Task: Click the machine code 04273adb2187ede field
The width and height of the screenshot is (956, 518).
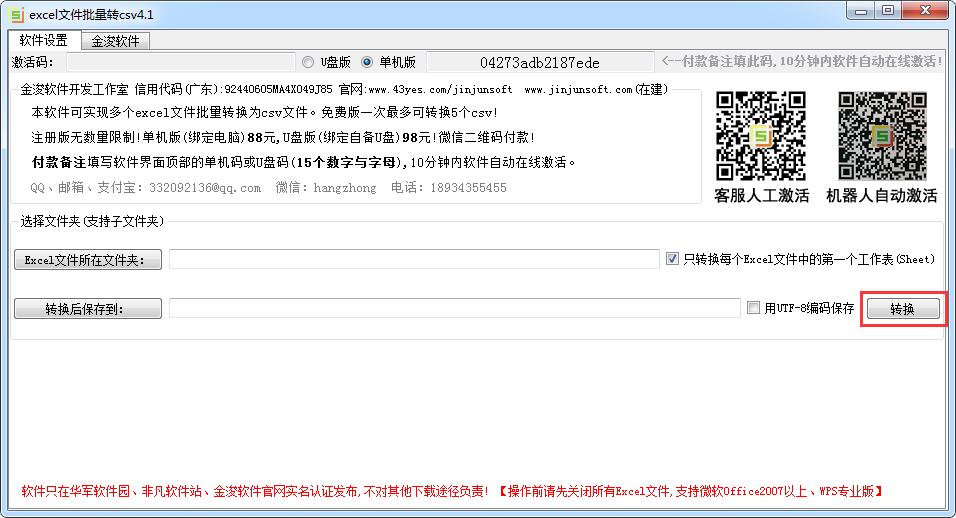Action: [x=540, y=62]
